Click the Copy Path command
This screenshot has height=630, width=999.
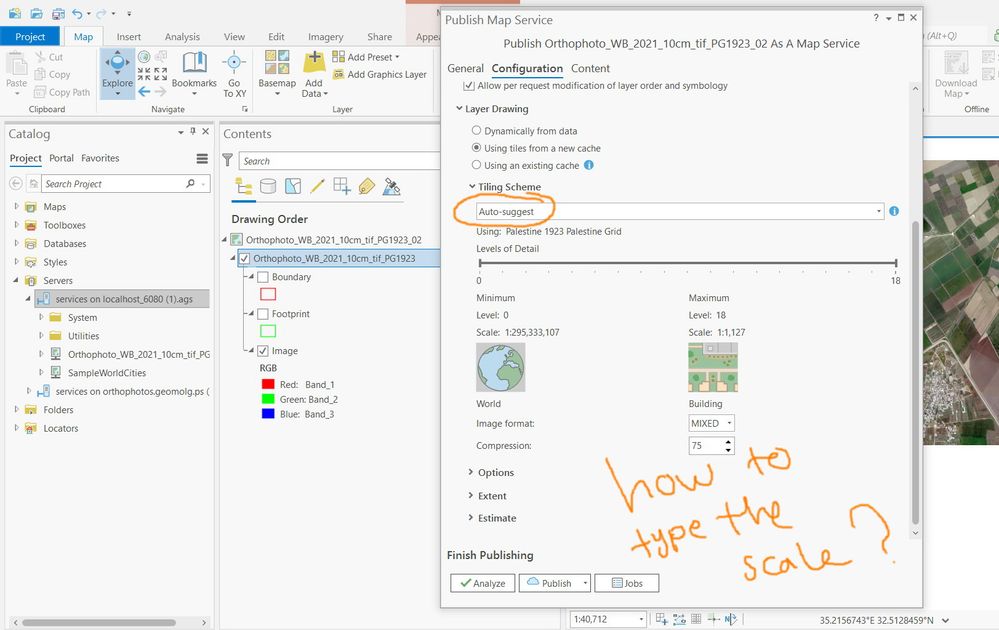pyautogui.click(x=62, y=92)
